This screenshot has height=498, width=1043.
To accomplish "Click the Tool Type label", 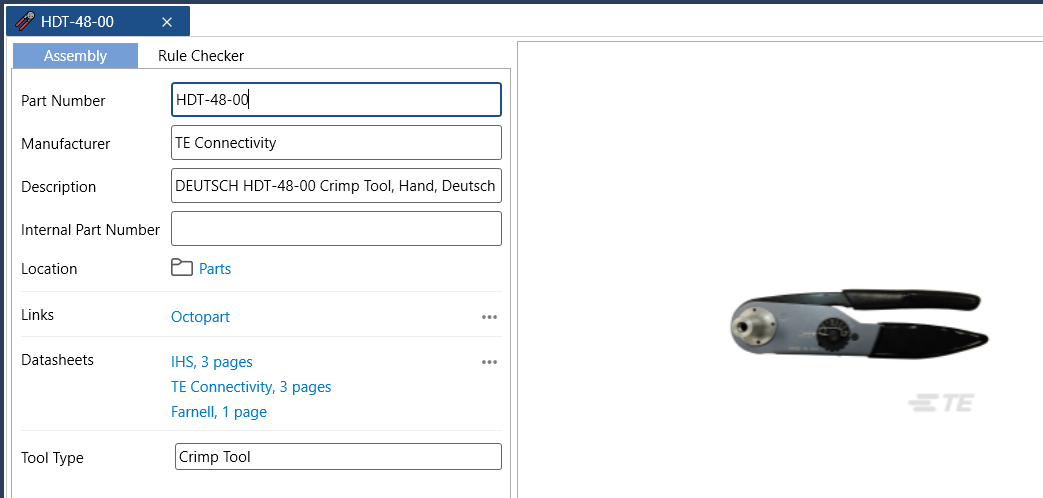I will 53,457.
